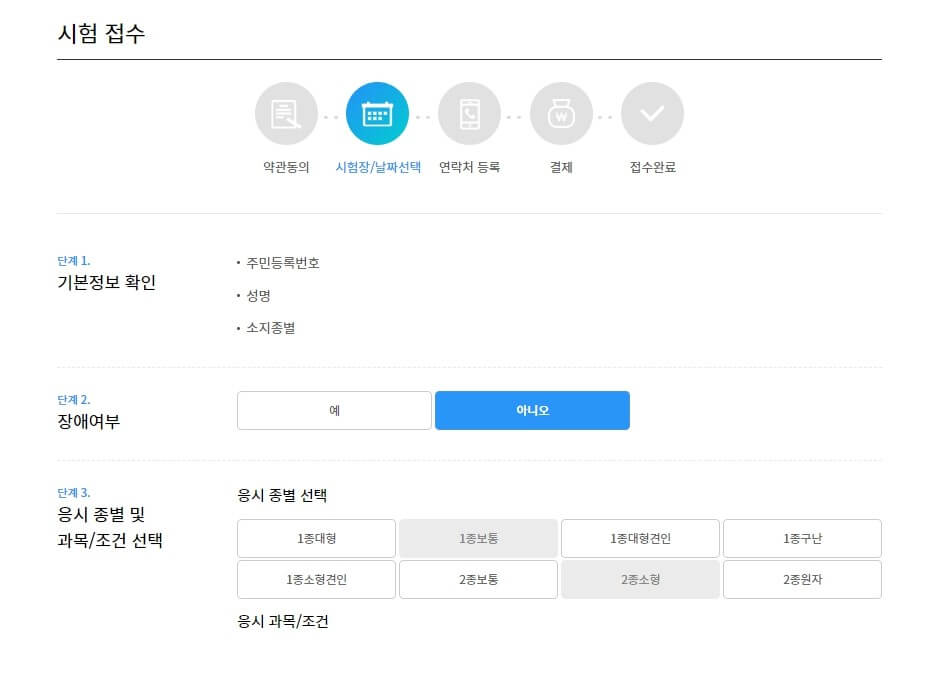The width and height of the screenshot is (937, 673).
Task: Click the 시험 접수 page heading
Action: tap(102, 33)
